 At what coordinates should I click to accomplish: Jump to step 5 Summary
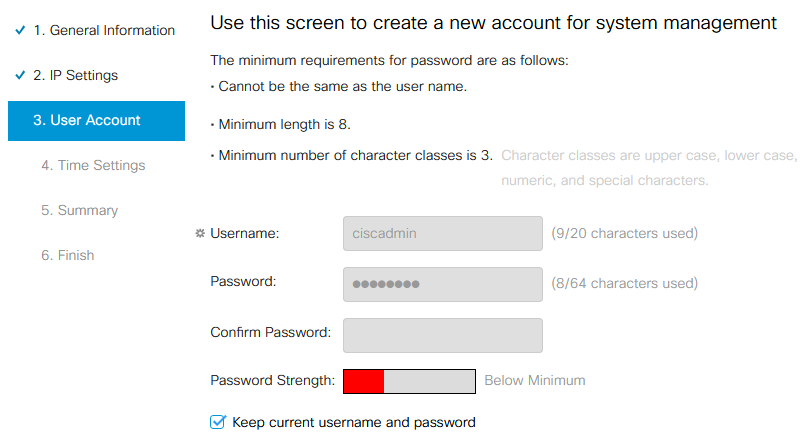point(79,211)
